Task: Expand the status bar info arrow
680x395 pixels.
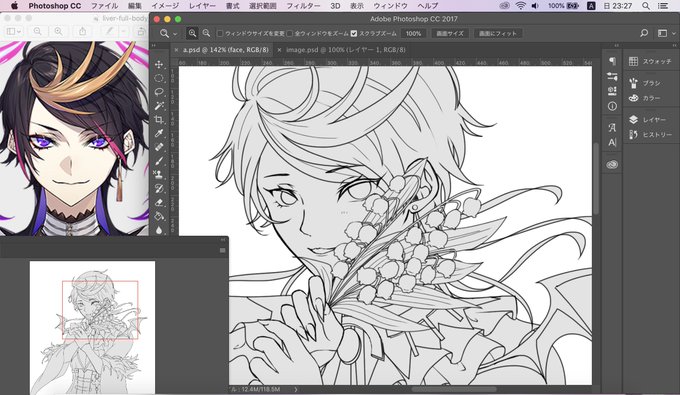Action: [296, 389]
